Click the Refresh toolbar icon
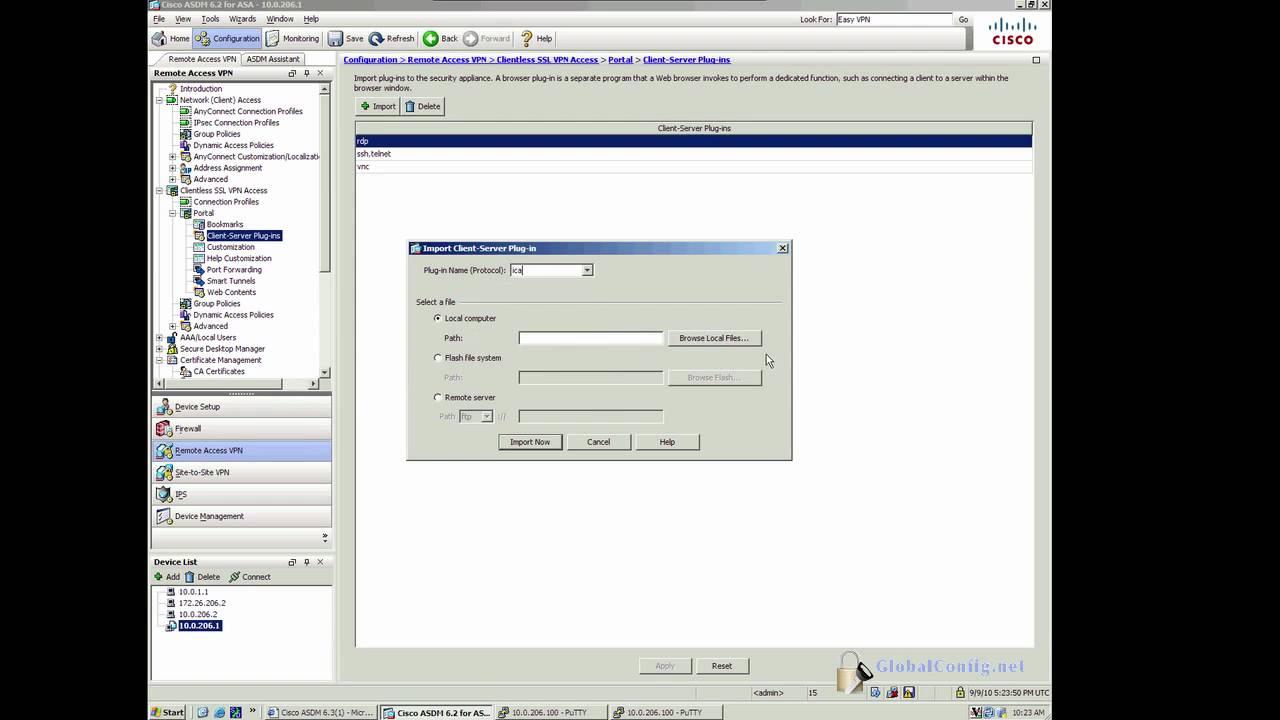This screenshot has height=720, width=1280. (x=391, y=38)
